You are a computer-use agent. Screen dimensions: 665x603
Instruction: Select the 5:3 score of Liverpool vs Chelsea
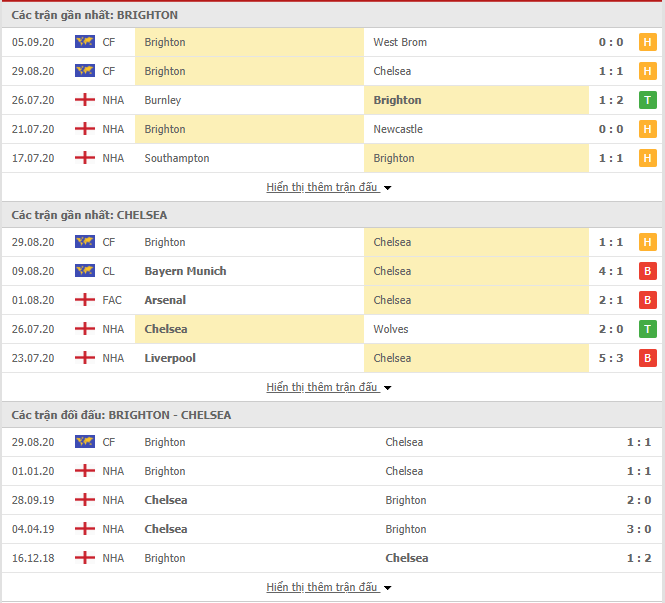[x=611, y=358]
